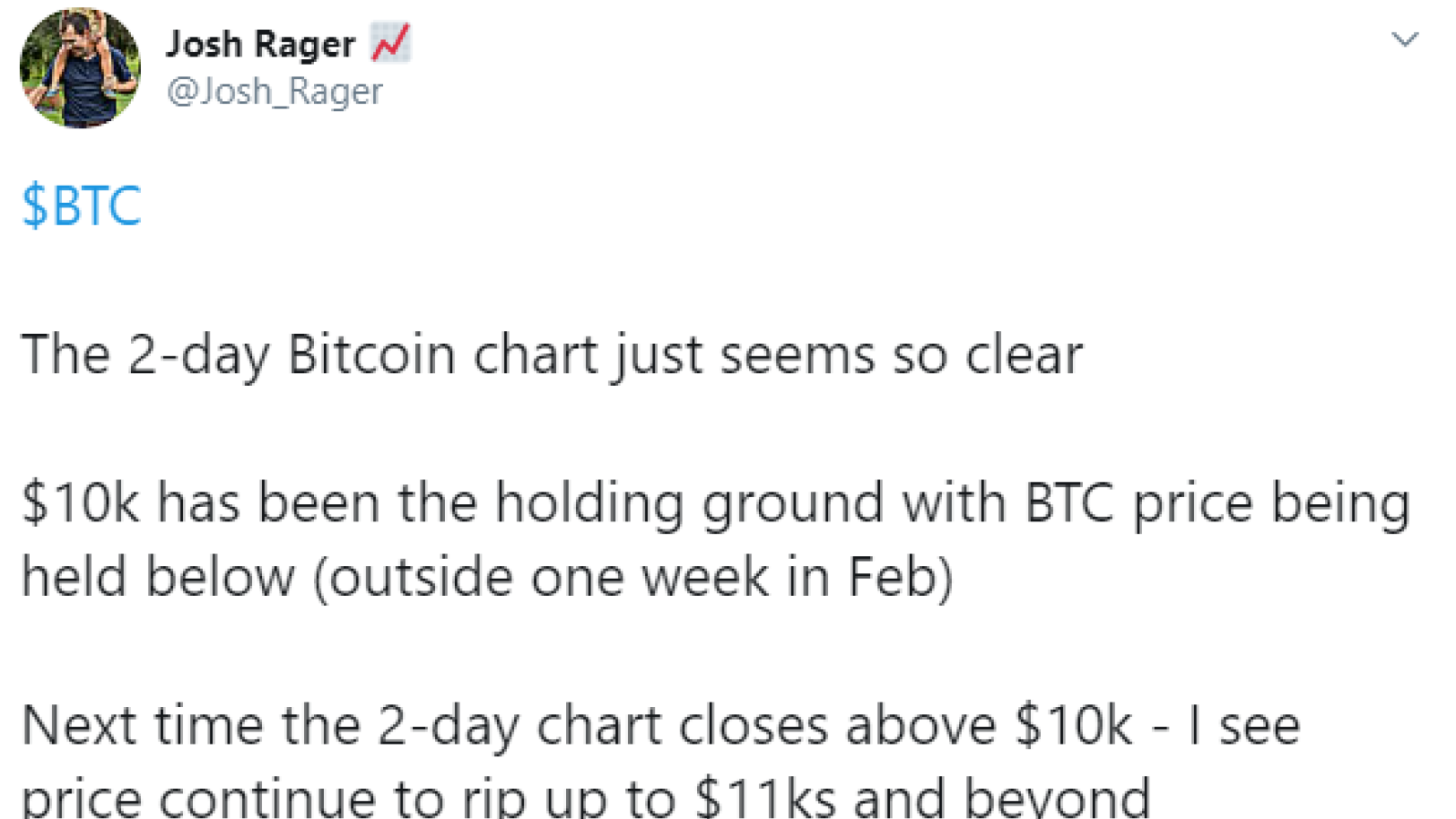Open Josh Rager's profile picture

pyautogui.click(x=80, y=68)
